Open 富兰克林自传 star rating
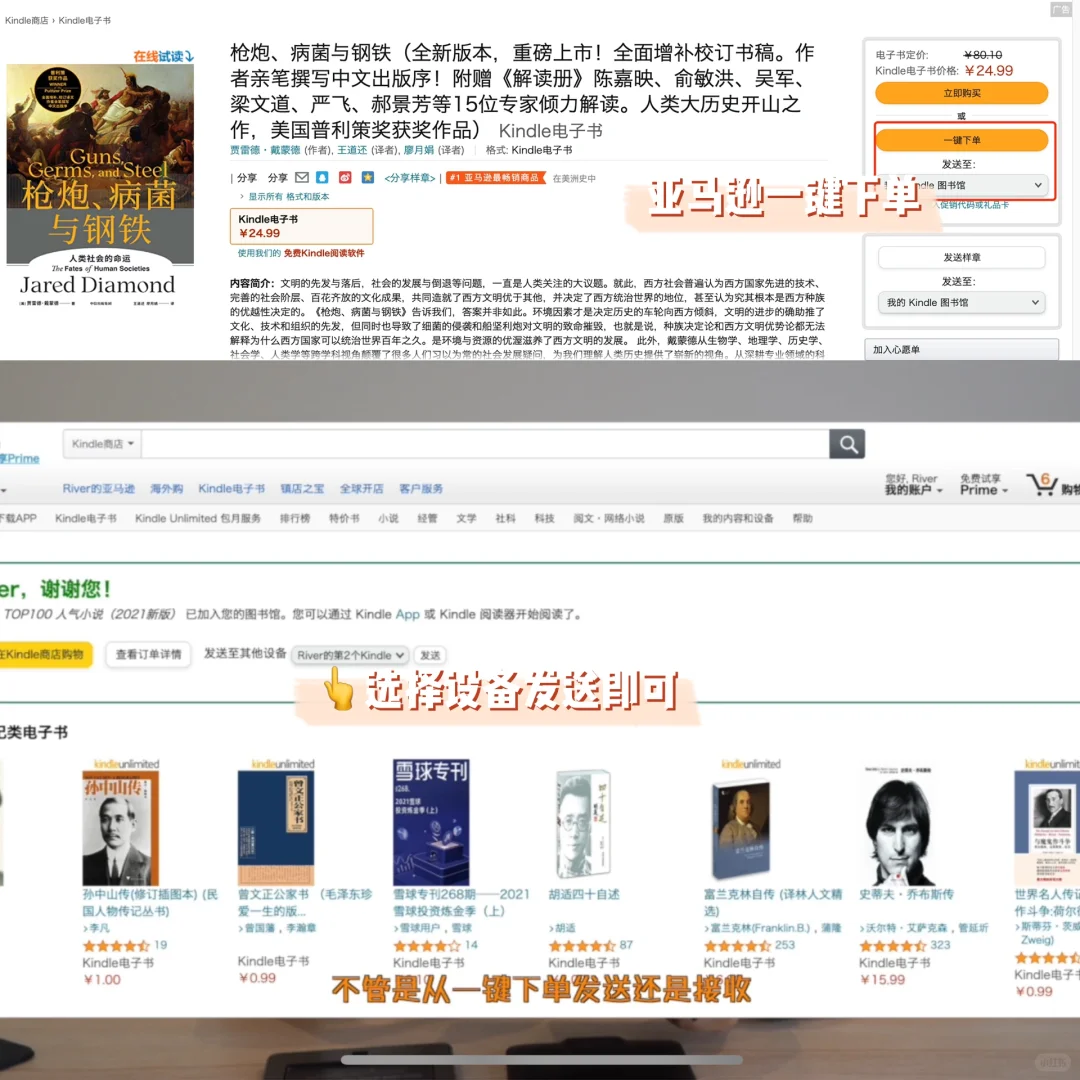1080x1080 pixels. coord(737,946)
